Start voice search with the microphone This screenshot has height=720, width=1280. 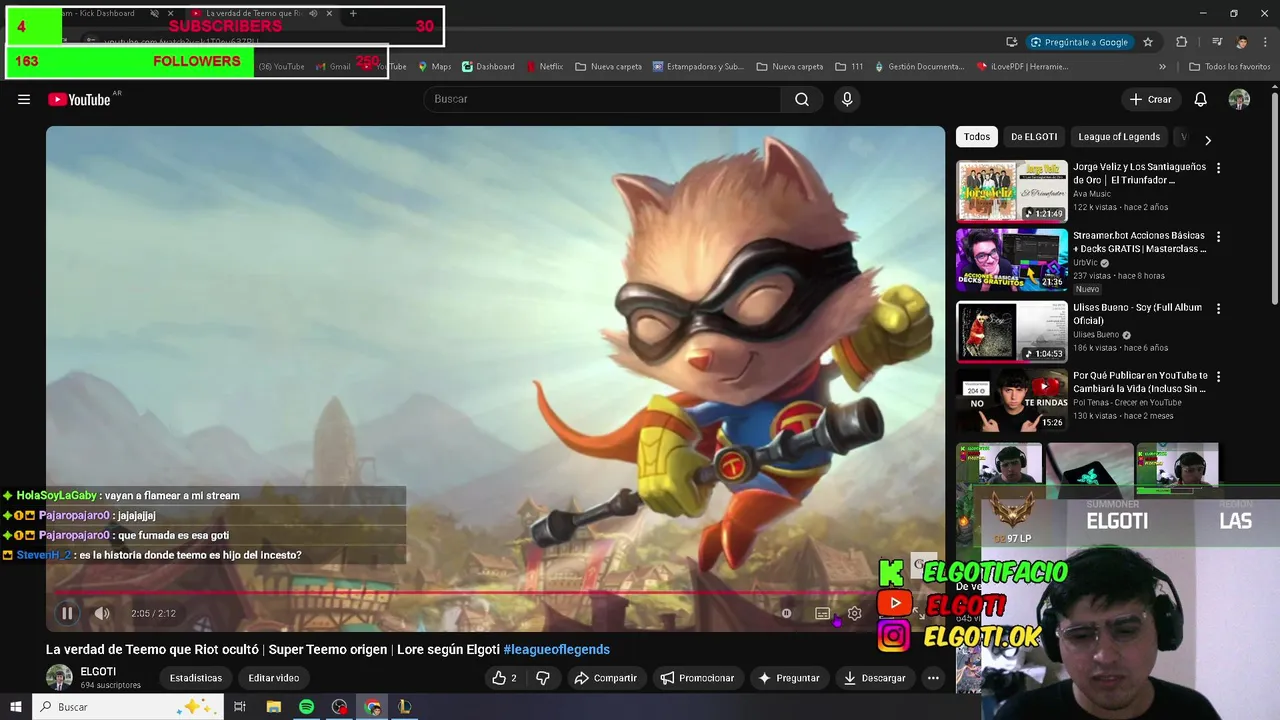point(847,99)
